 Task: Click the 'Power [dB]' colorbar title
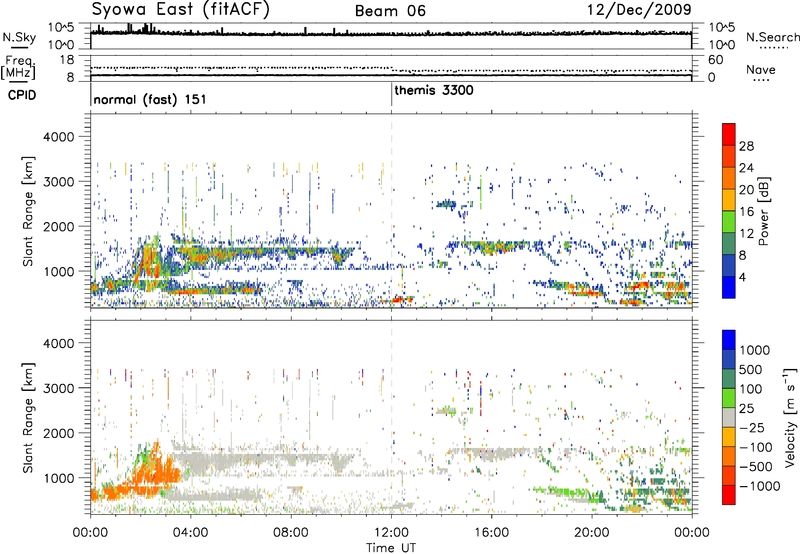click(x=763, y=211)
